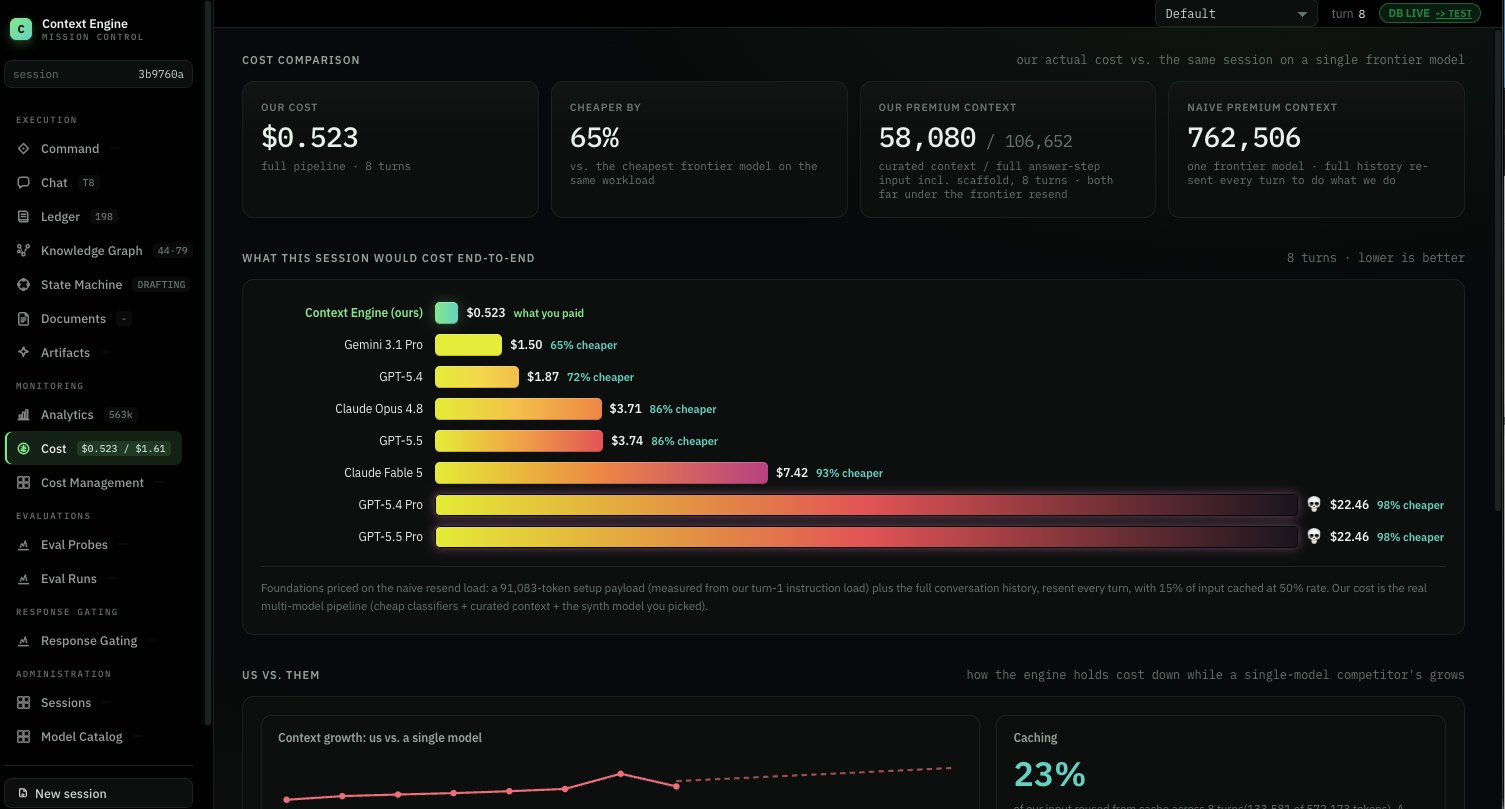
Task: Click the Eval Probes chart icon
Action: 24,545
